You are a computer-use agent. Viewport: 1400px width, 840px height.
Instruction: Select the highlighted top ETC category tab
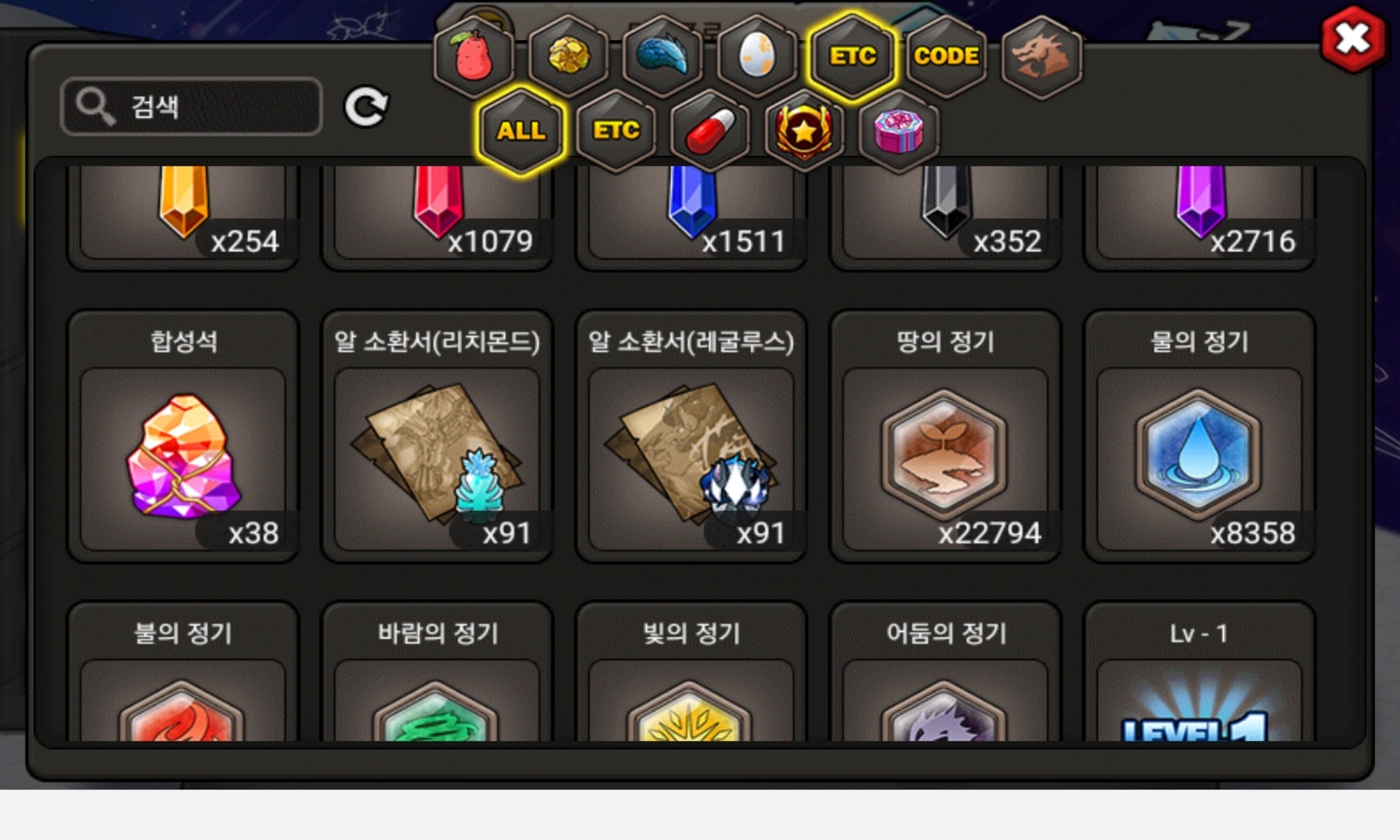[853, 56]
